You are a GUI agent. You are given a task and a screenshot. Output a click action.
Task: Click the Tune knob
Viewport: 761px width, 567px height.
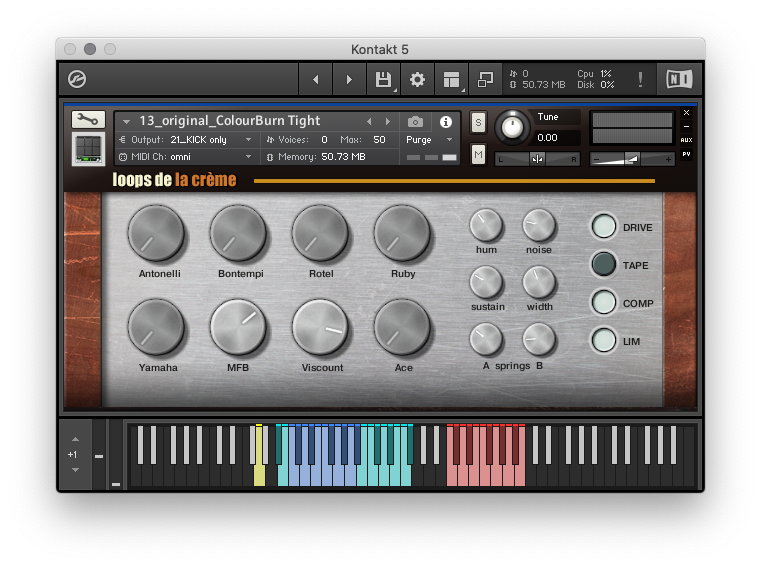(512, 128)
